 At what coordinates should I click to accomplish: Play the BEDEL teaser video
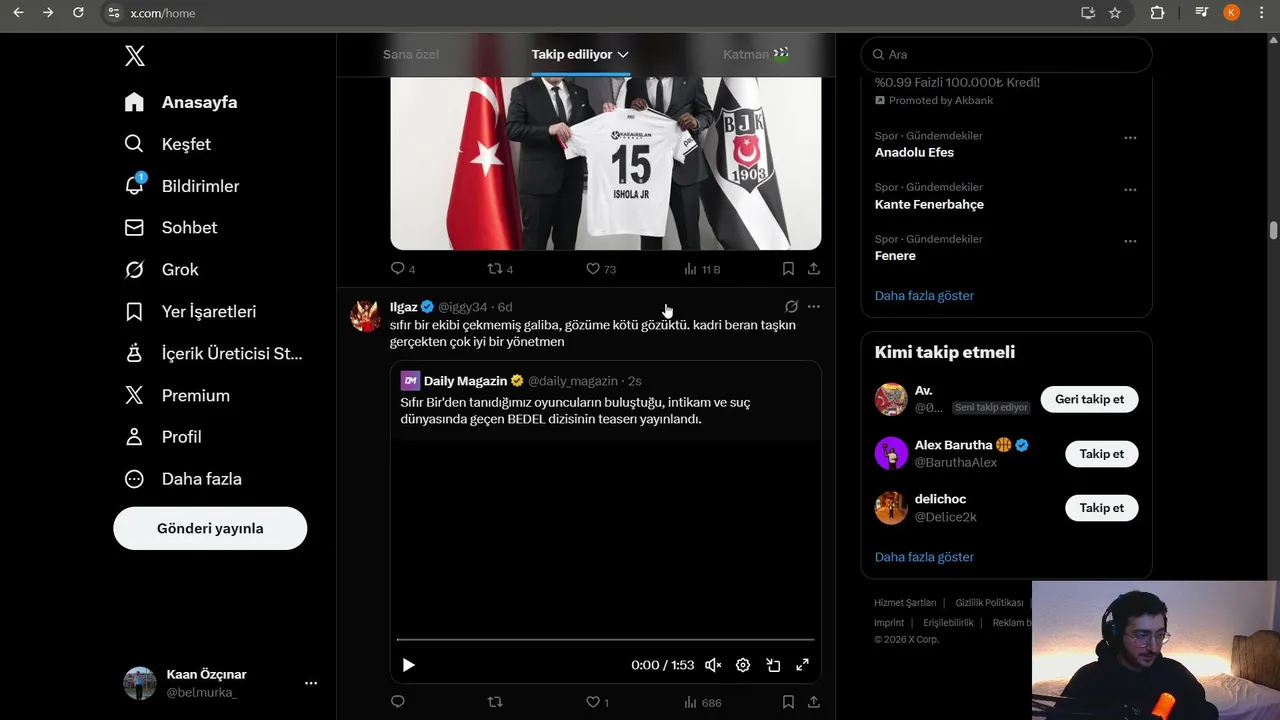[x=408, y=665]
